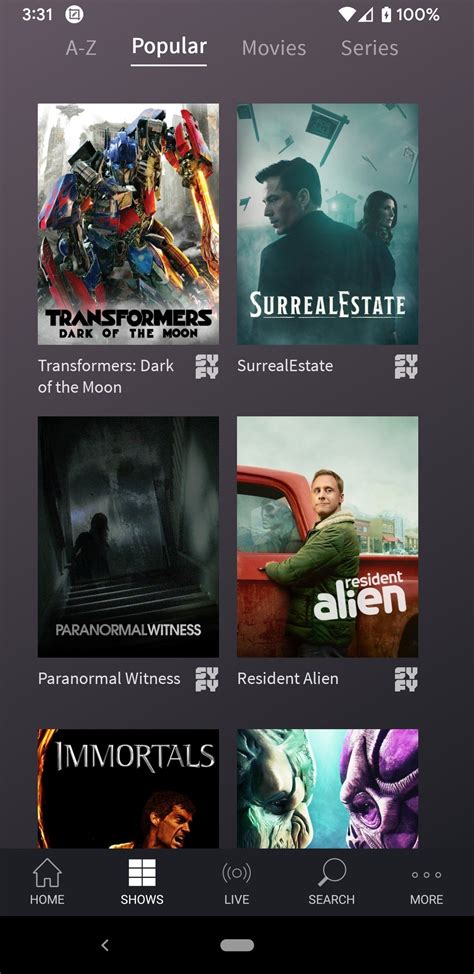Open the Immortals poster
Screen dimensions: 474x974
coord(128,788)
